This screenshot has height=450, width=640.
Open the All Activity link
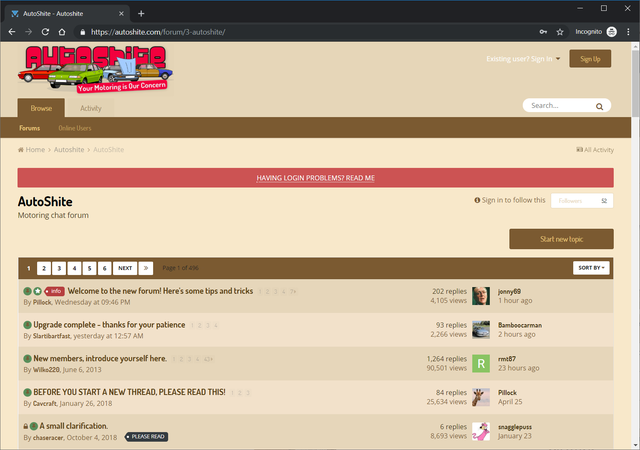pos(595,150)
